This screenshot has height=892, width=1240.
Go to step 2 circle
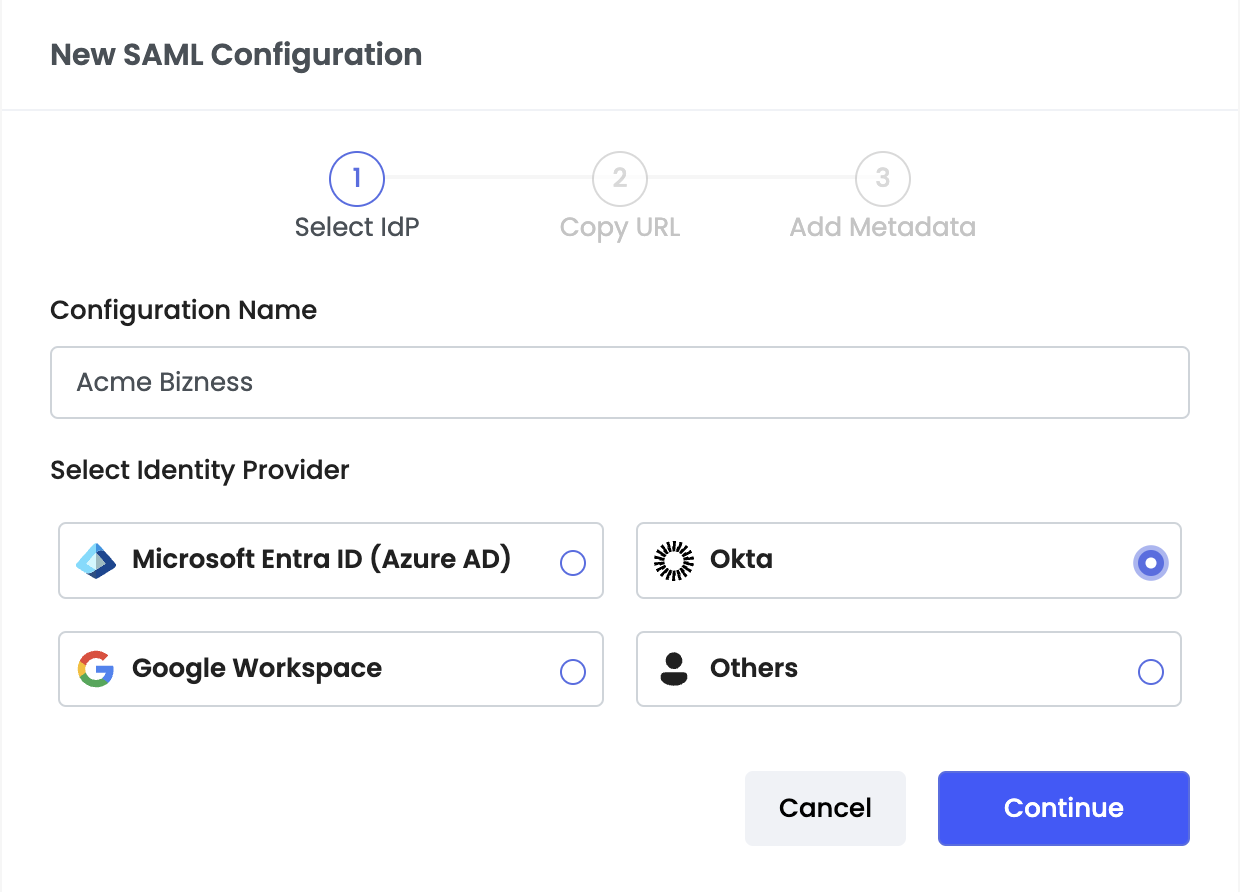620,179
